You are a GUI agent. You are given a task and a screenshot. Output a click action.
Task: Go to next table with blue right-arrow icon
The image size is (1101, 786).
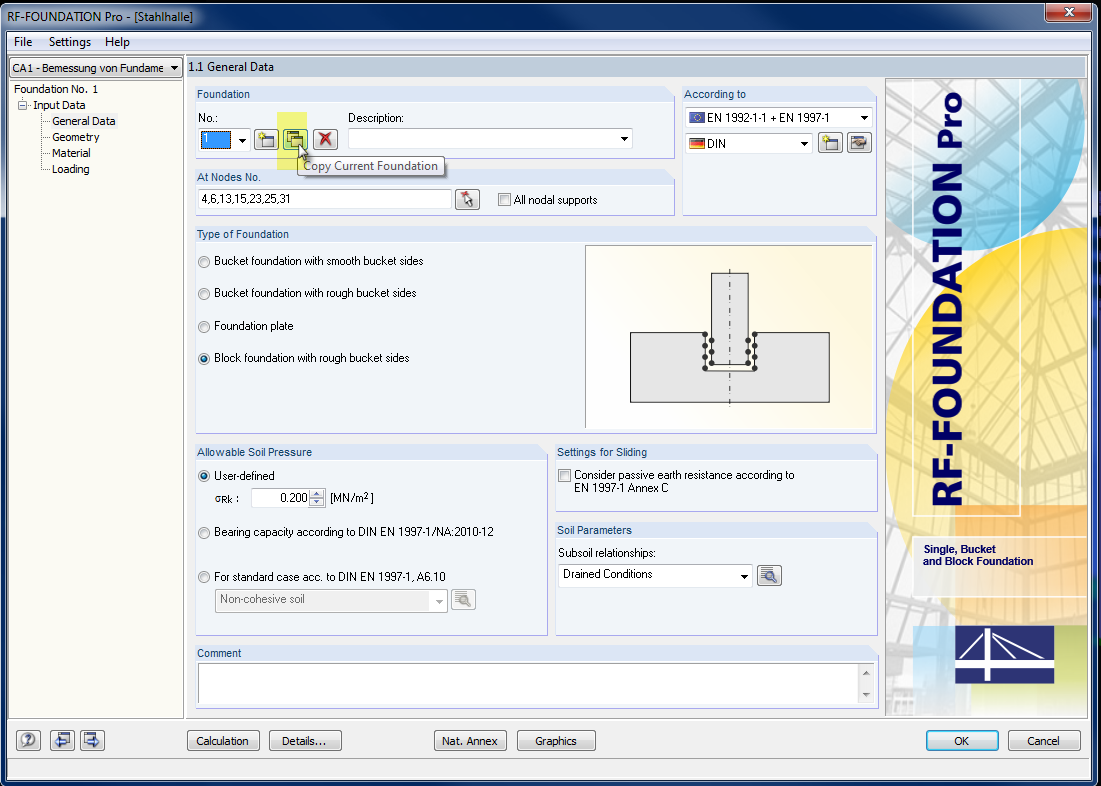[91, 740]
